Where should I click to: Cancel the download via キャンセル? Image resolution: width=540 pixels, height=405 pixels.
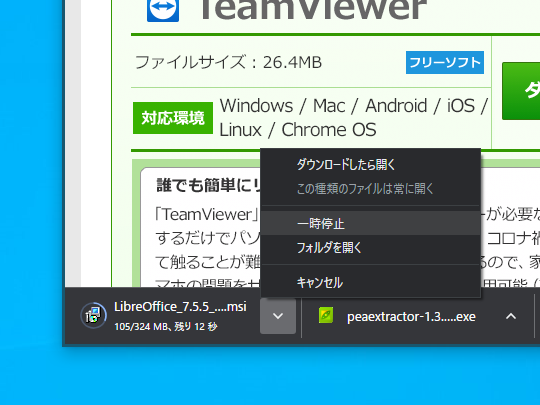(371, 283)
